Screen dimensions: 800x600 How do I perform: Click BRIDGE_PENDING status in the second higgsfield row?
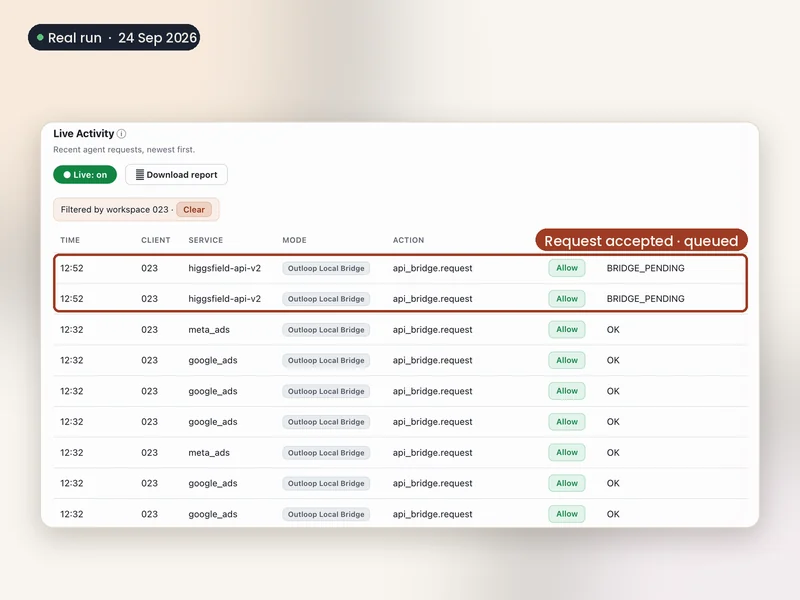pyautogui.click(x=645, y=299)
